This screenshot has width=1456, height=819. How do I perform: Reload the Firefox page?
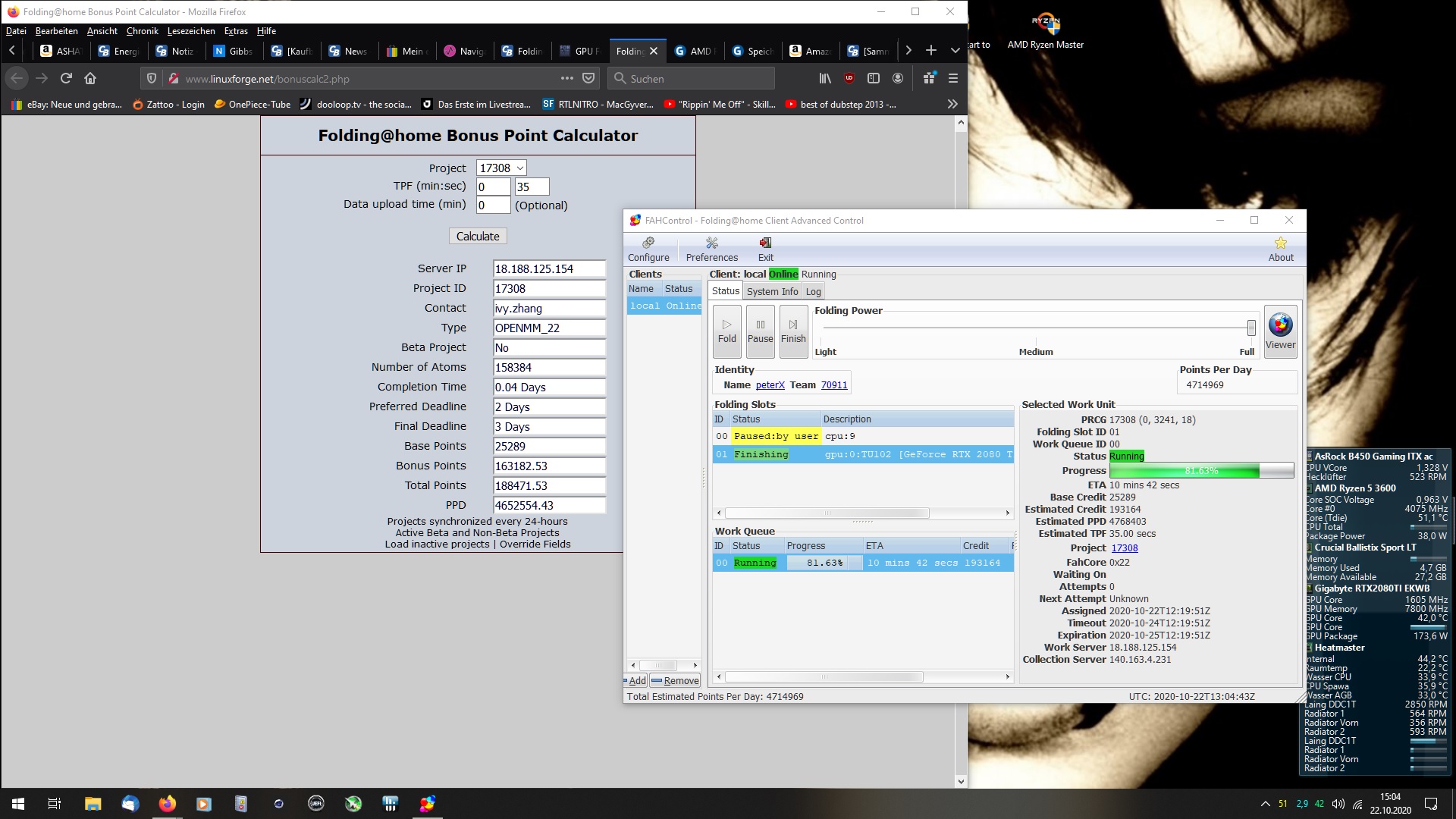[66, 78]
